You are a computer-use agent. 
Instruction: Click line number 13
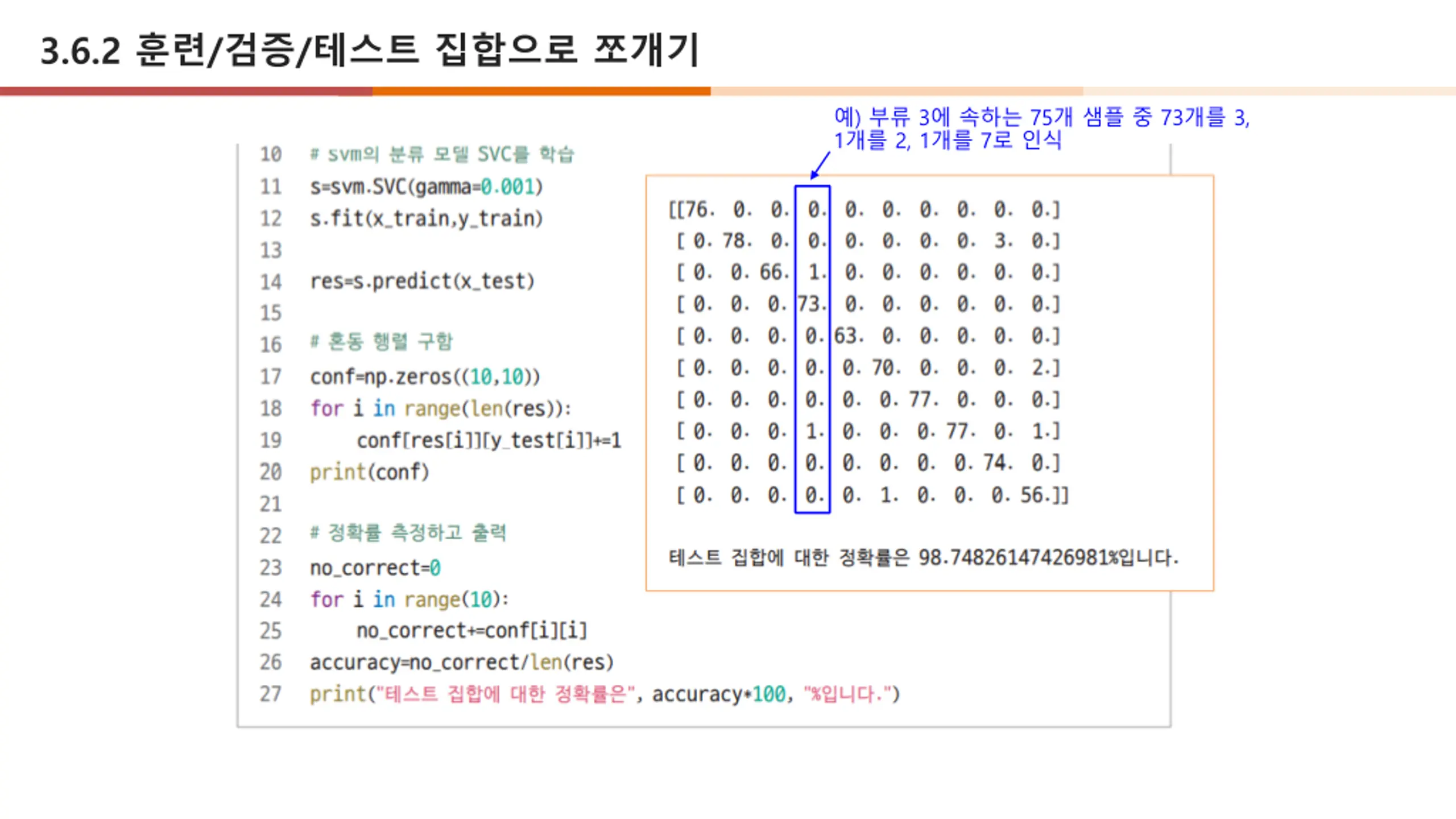(x=271, y=250)
